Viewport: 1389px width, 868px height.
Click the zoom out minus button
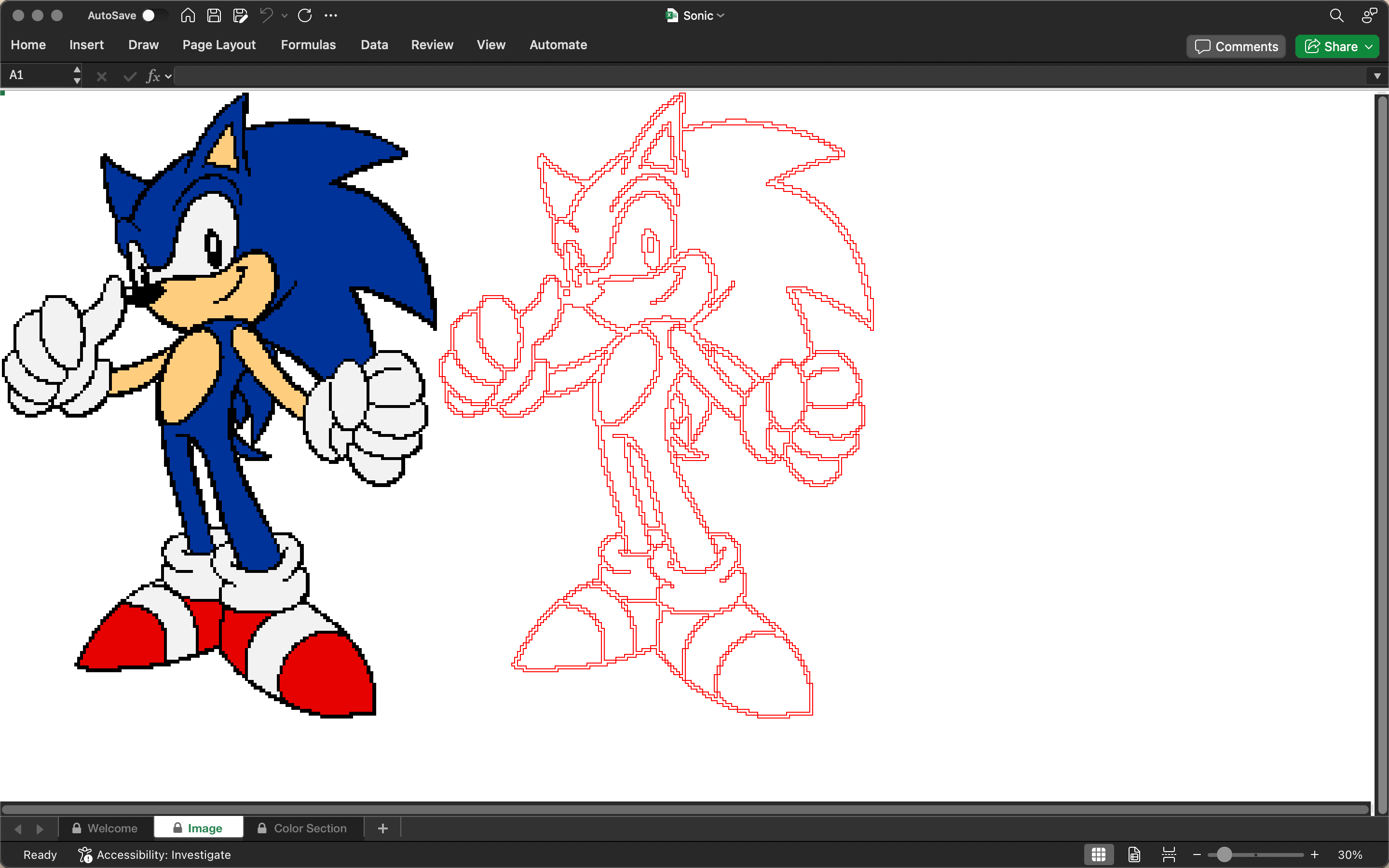point(1197,855)
